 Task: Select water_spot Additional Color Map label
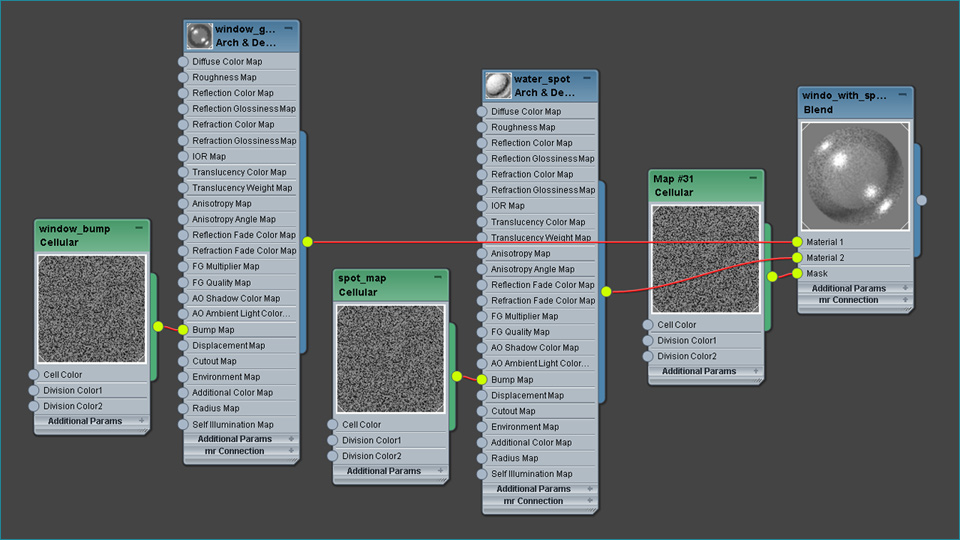(531, 443)
